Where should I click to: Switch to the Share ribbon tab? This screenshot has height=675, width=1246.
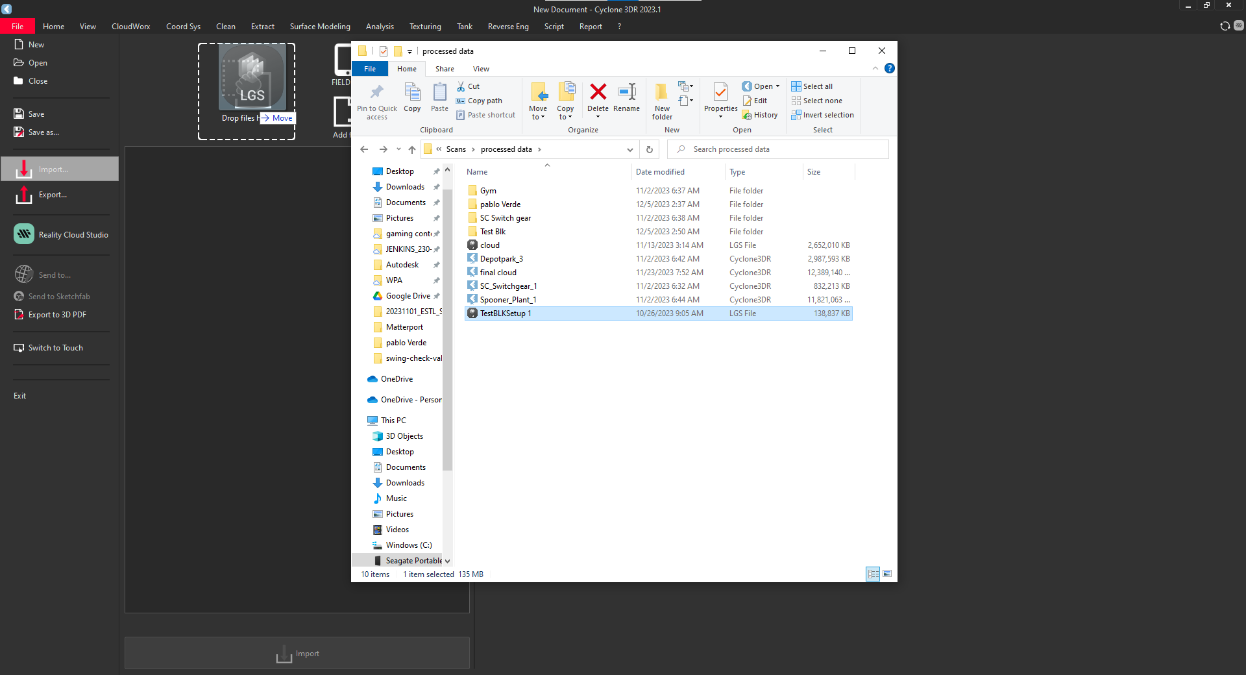(x=445, y=69)
